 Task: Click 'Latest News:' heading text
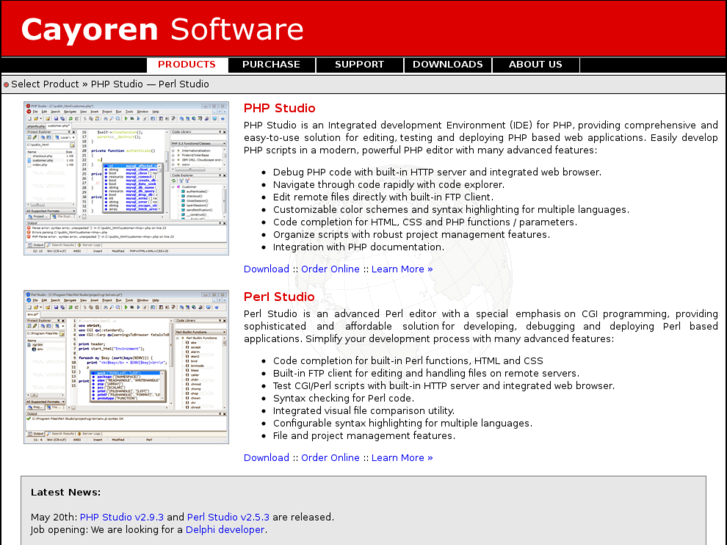pos(66,493)
